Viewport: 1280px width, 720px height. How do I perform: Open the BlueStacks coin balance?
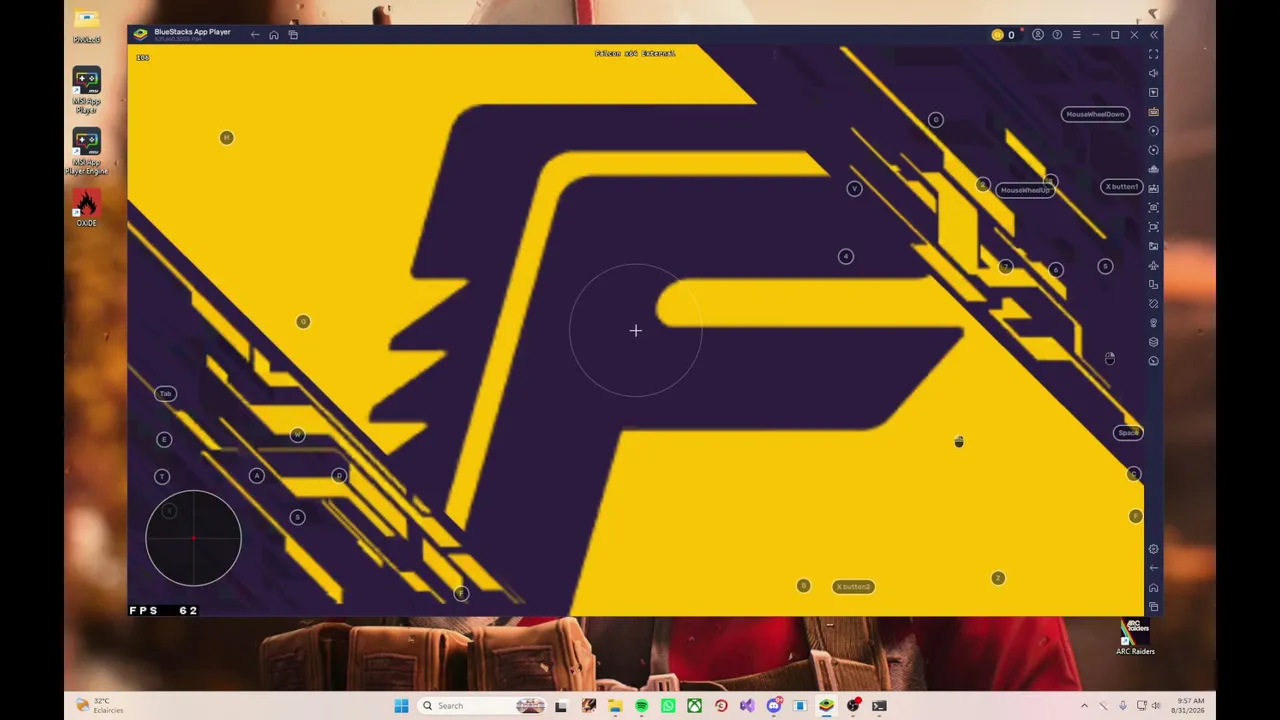[1003, 35]
